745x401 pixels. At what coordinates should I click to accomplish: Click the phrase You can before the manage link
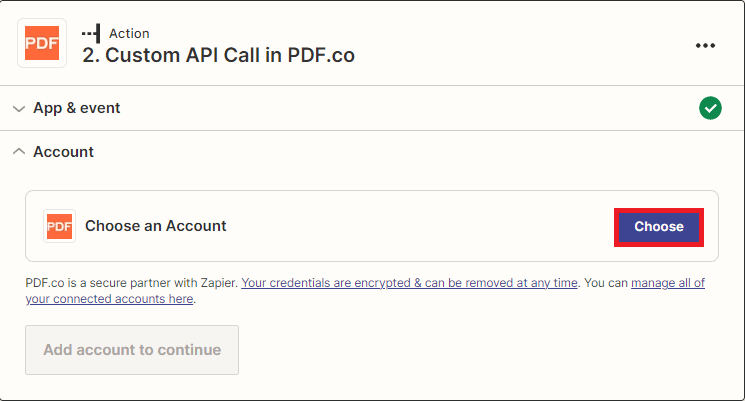pos(605,283)
